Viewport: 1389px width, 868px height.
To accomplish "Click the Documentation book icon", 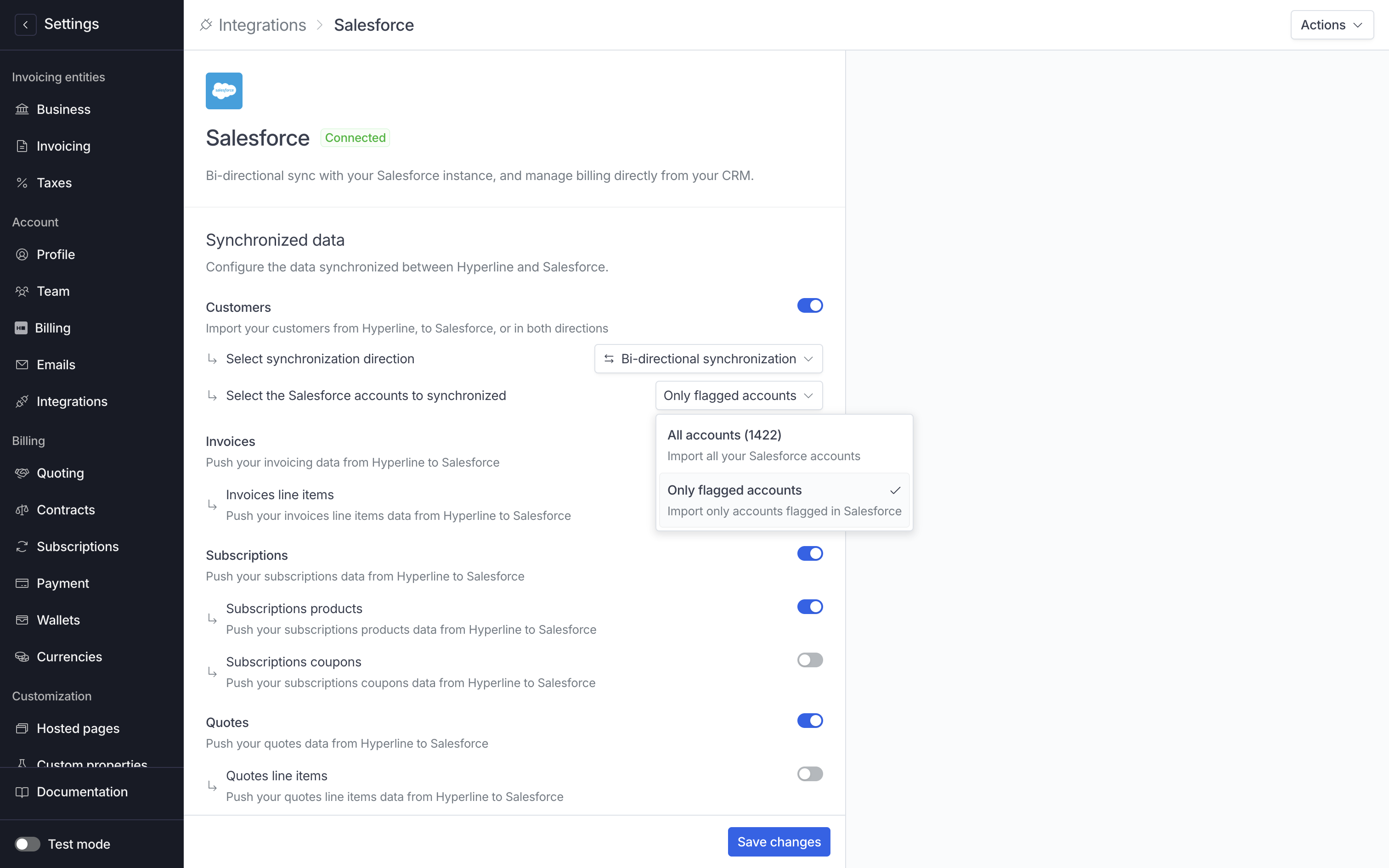I will [x=22, y=792].
